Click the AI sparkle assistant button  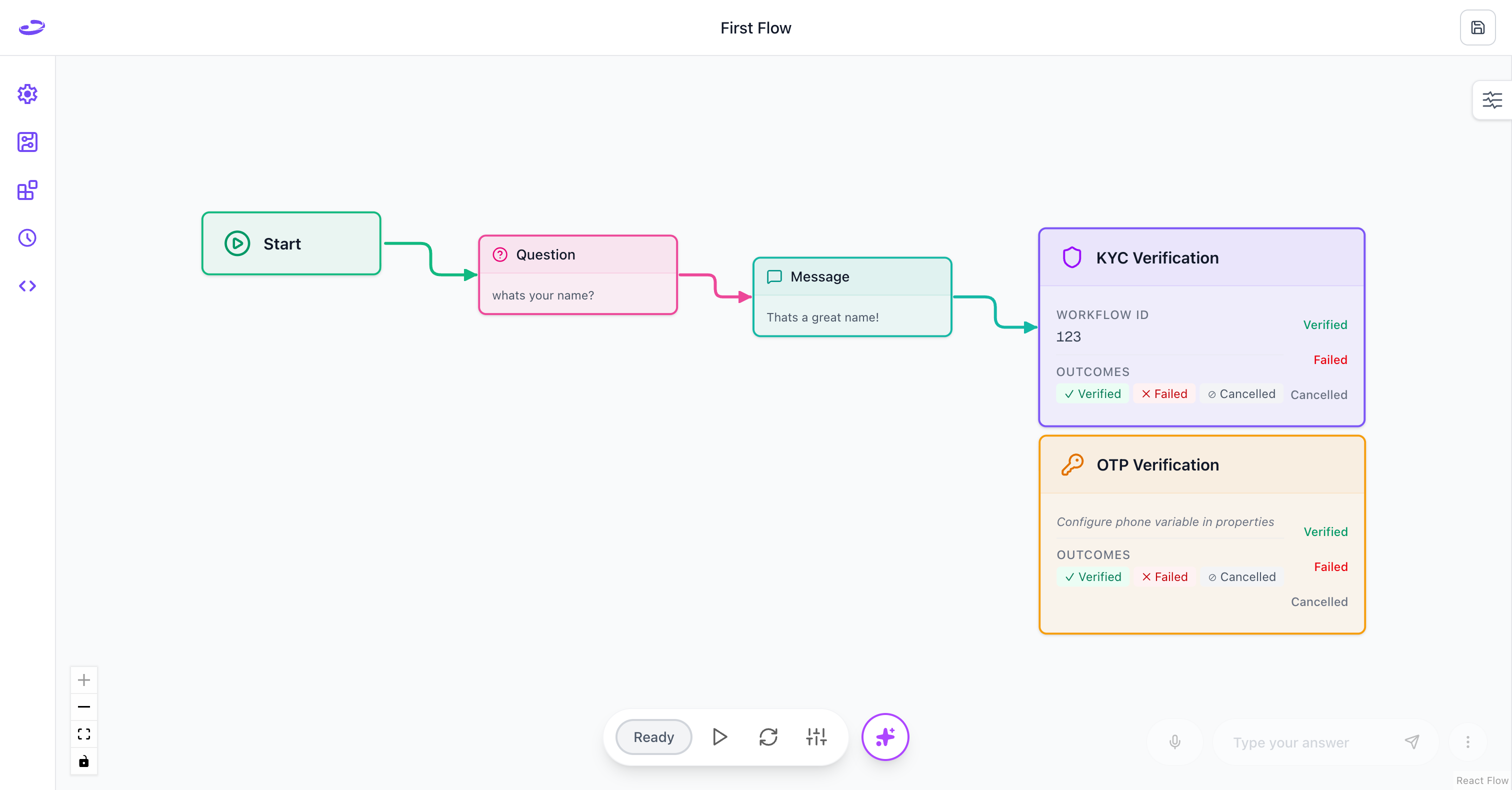pyautogui.click(x=884, y=736)
